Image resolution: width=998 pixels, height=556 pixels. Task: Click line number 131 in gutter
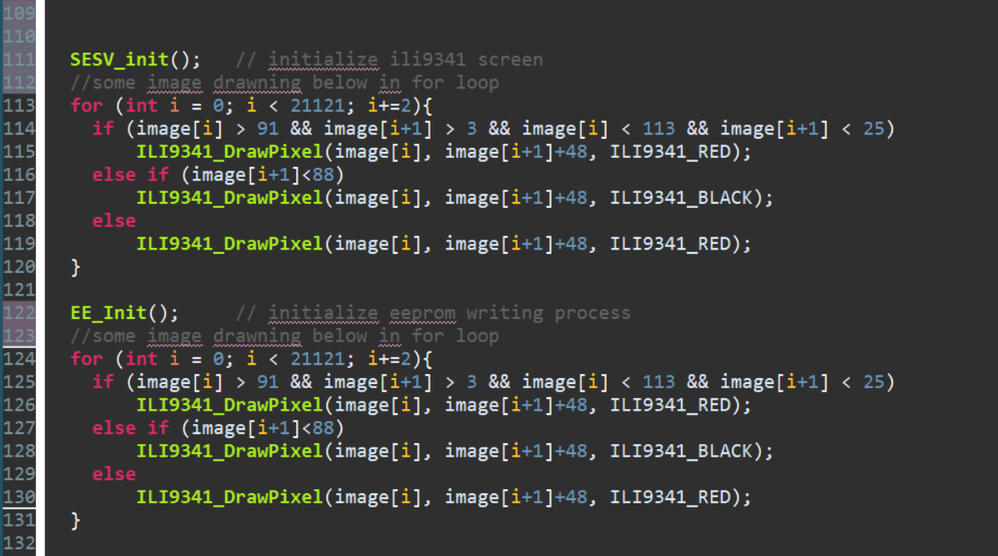18,520
